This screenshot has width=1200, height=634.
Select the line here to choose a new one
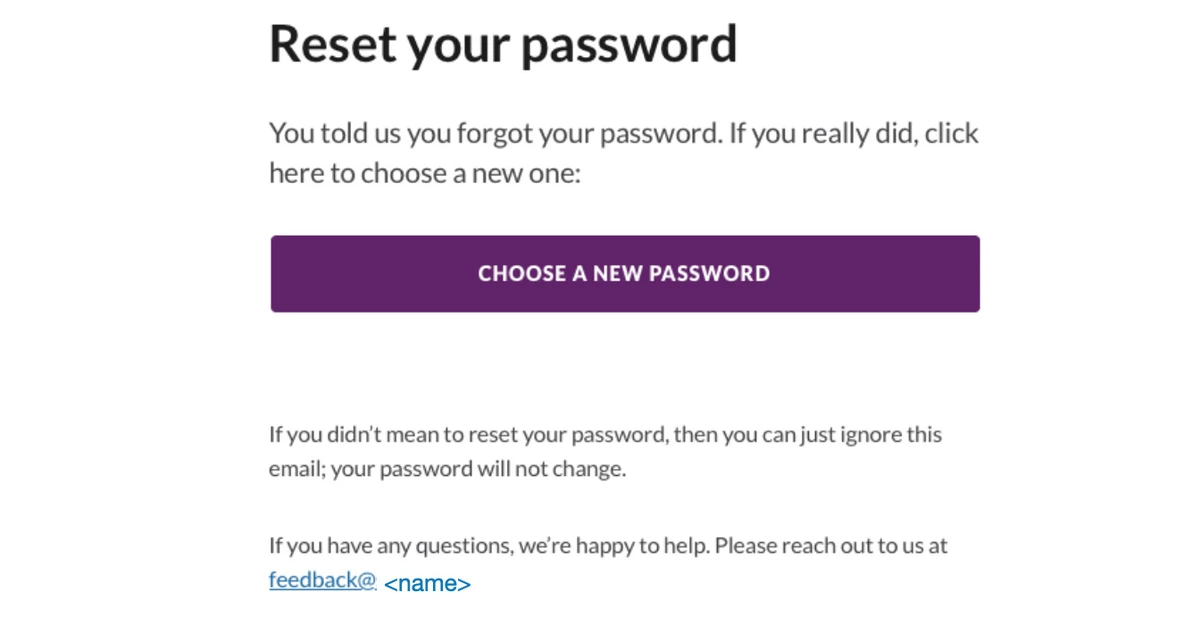425,174
